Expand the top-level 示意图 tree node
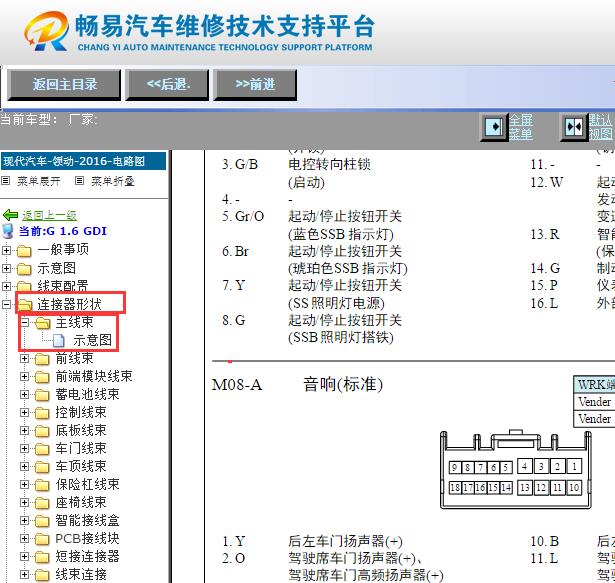This screenshot has height=583, width=615. [x=6, y=268]
